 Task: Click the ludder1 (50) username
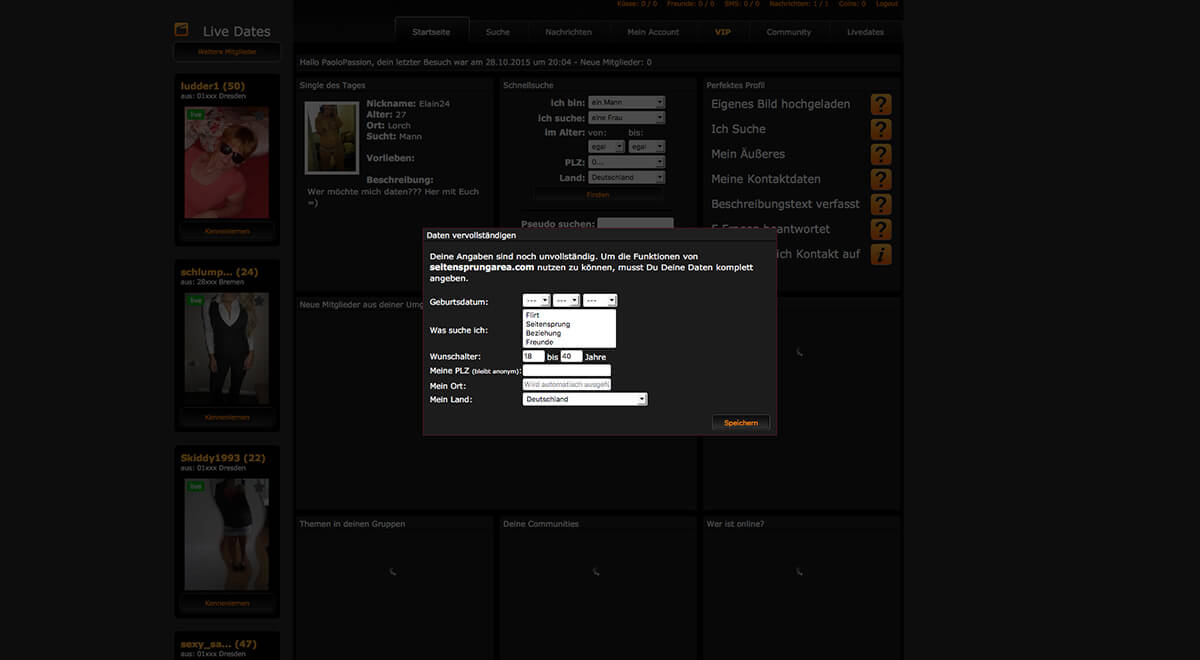[x=213, y=86]
